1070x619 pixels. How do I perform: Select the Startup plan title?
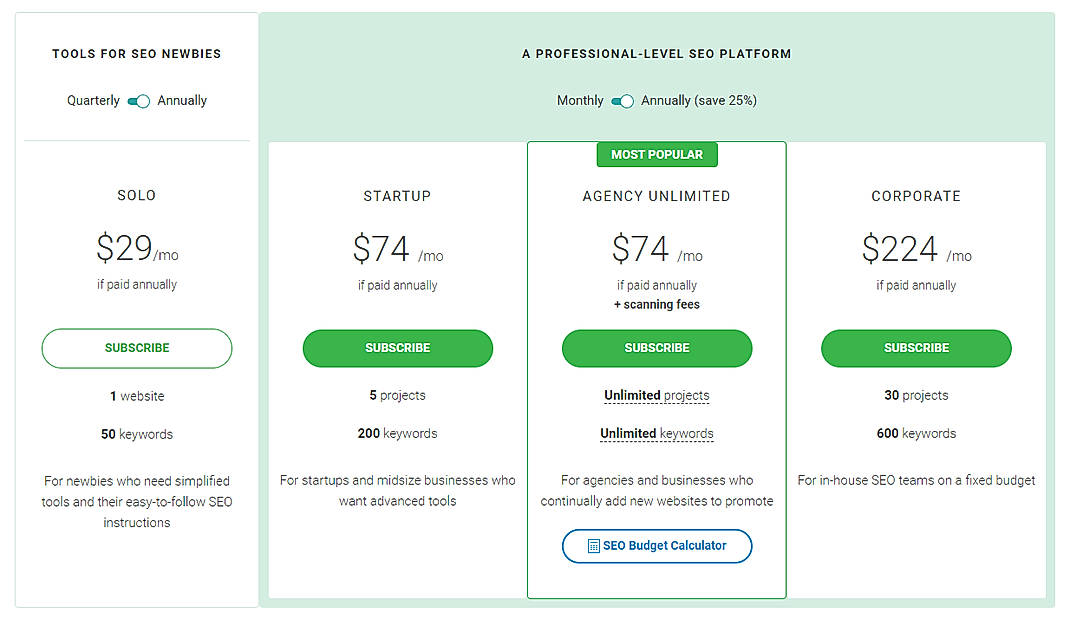pyautogui.click(x=397, y=196)
